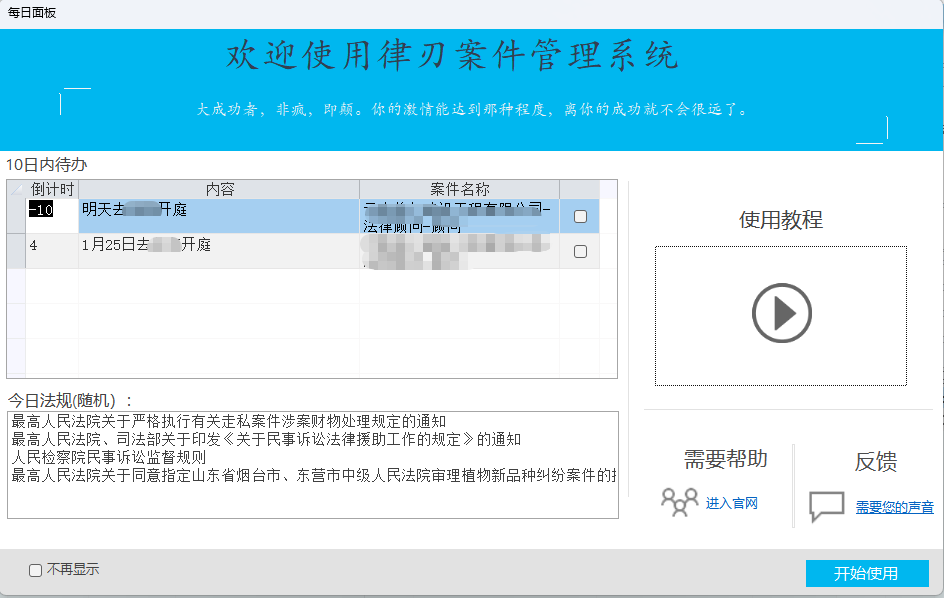Enable the 不再显示 checkbox
This screenshot has width=944, height=598.
36,570
